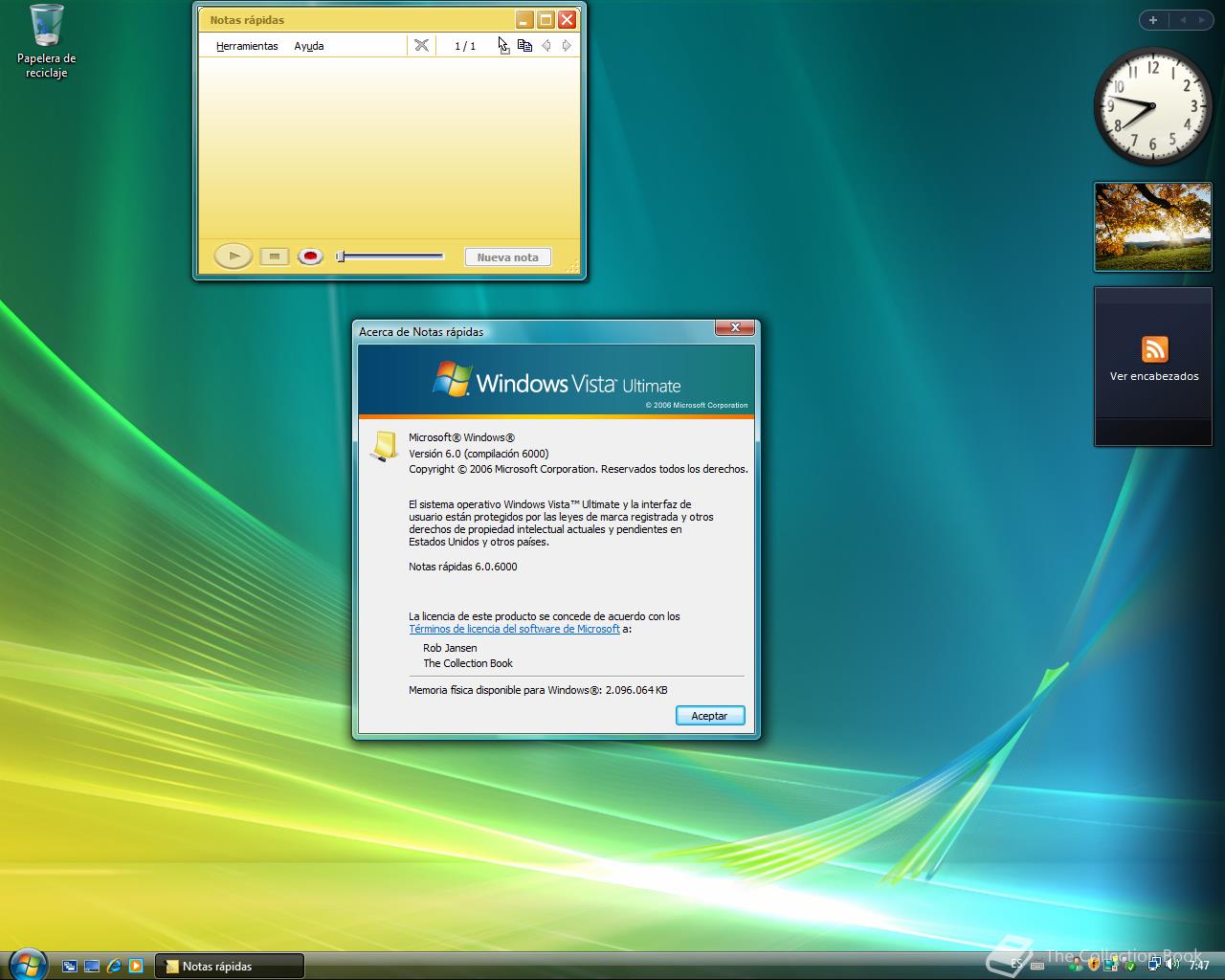The image size is (1225, 980).
Task: Maximize the Notas rápidas window
Action: (546, 19)
